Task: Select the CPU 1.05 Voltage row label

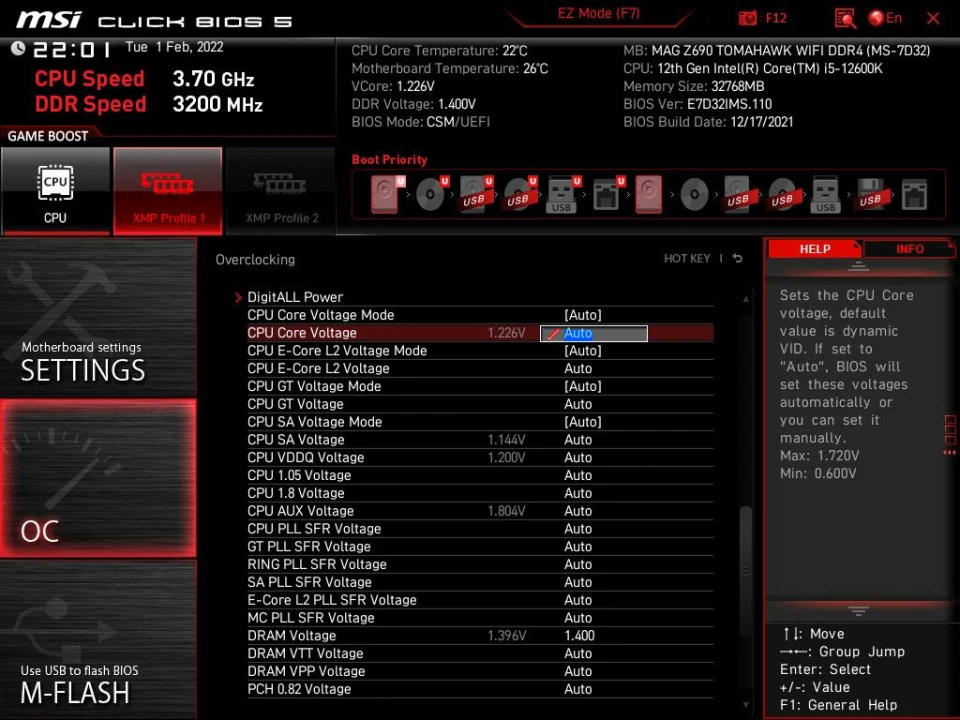Action: 299,475
